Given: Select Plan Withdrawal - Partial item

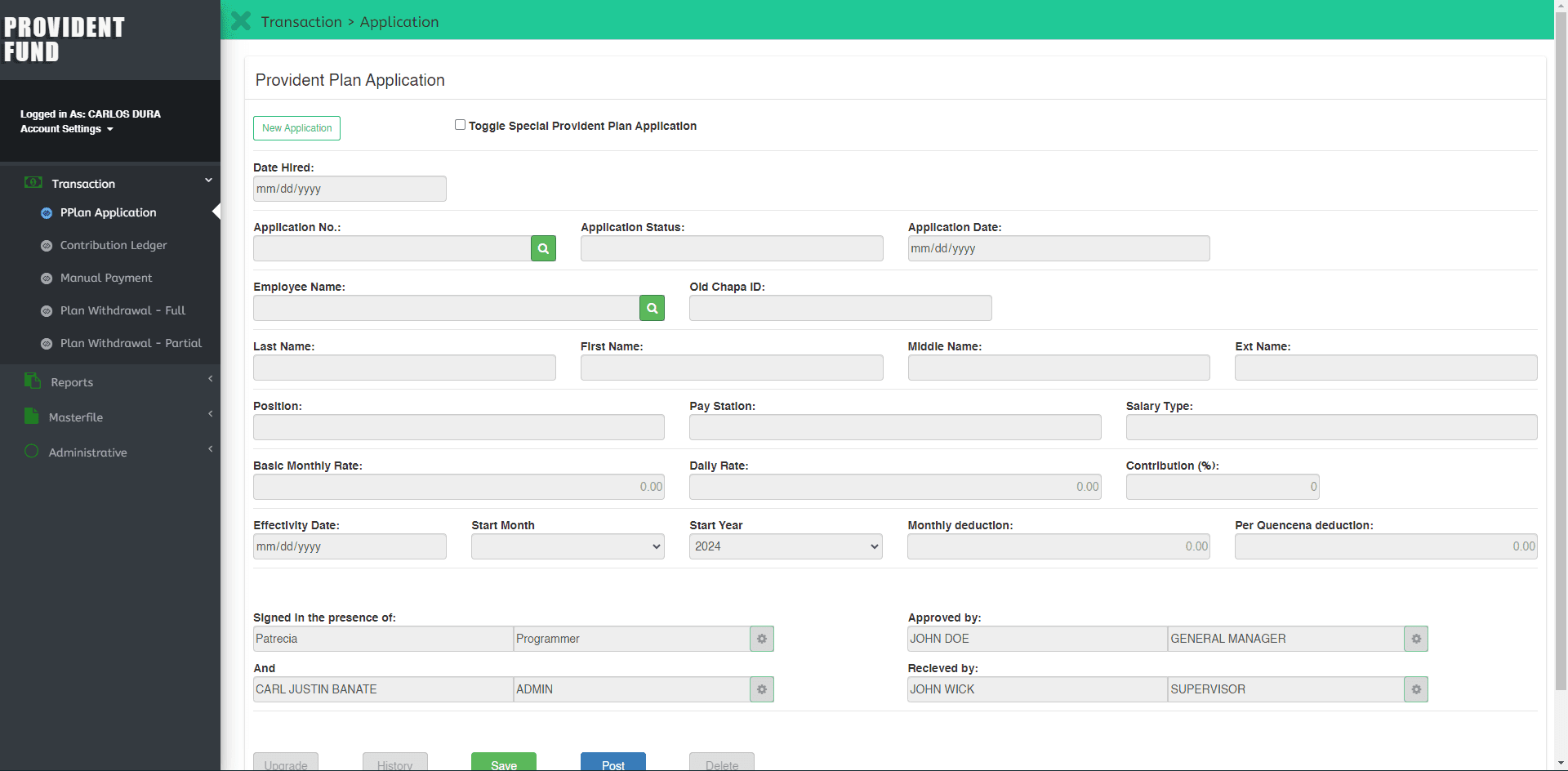Looking at the screenshot, I should coord(131,343).
